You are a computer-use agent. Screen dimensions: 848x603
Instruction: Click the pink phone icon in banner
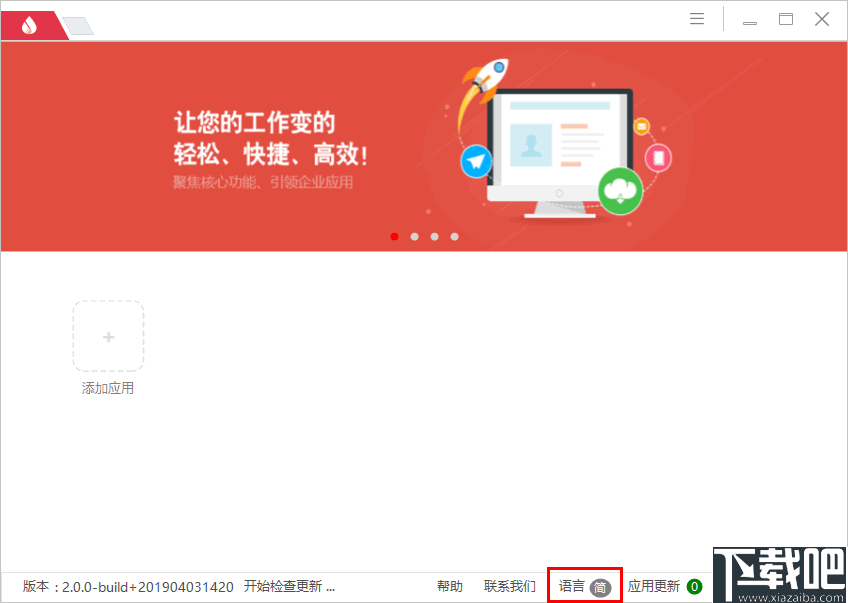658,158
